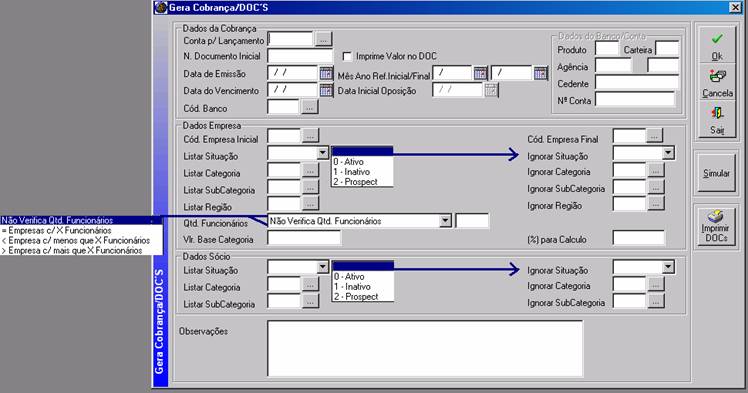Click the Cedente input field

(x=637, y=82)
